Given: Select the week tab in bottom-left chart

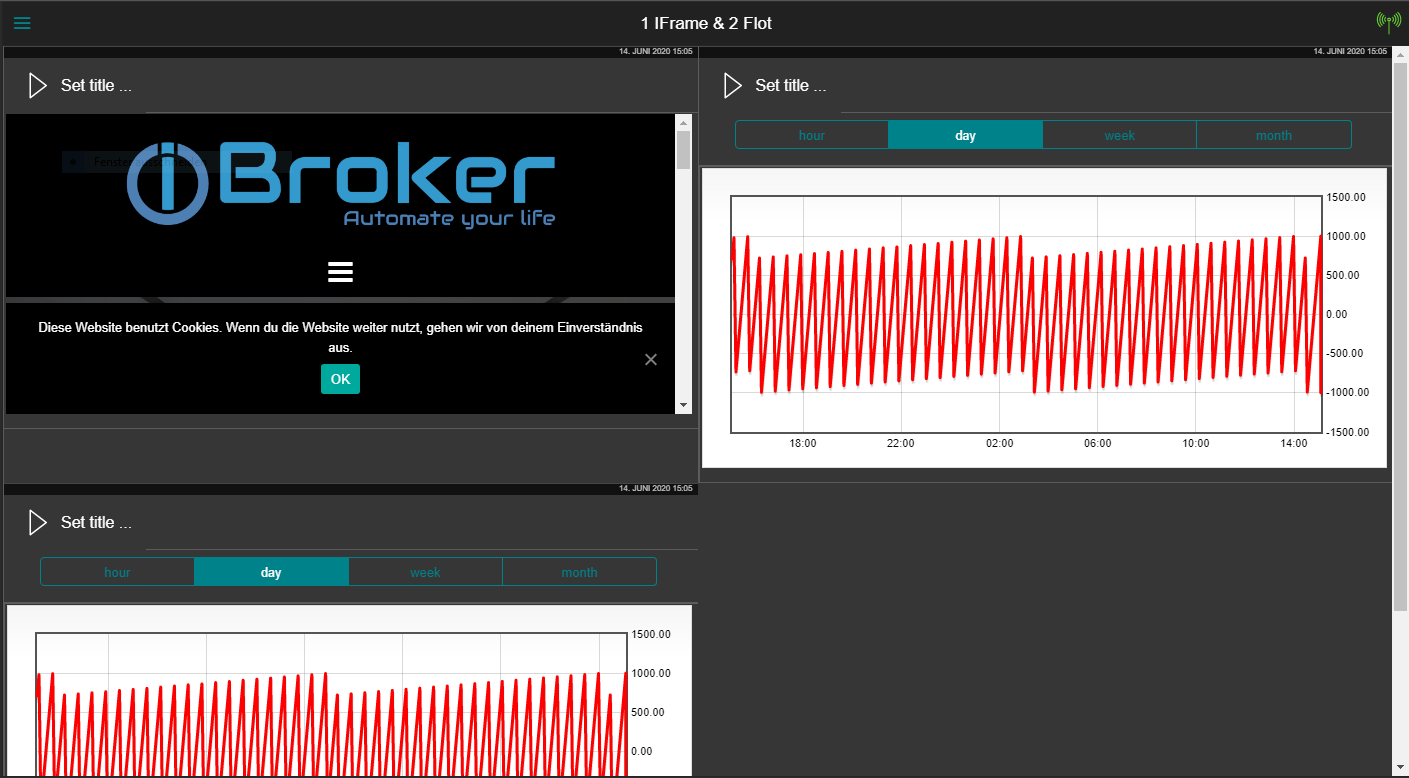Looking at the screenshot, I should (425, 572).
